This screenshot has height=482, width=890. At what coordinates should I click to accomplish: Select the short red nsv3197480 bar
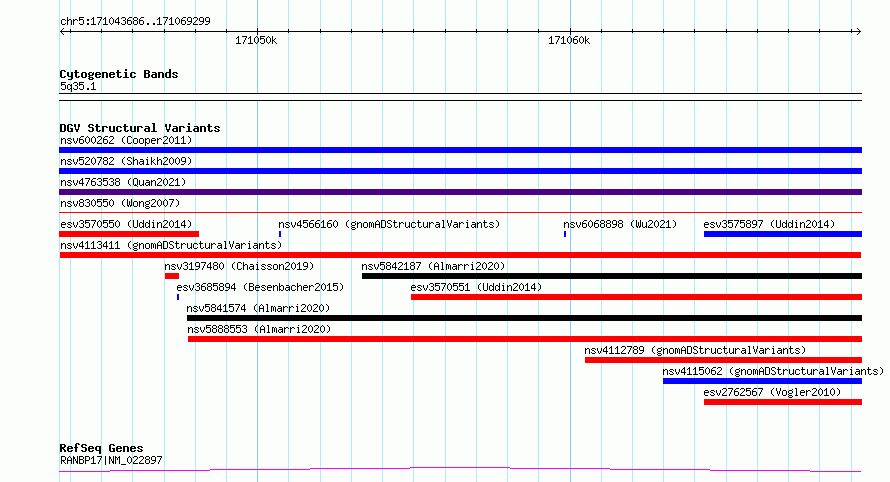172,276
